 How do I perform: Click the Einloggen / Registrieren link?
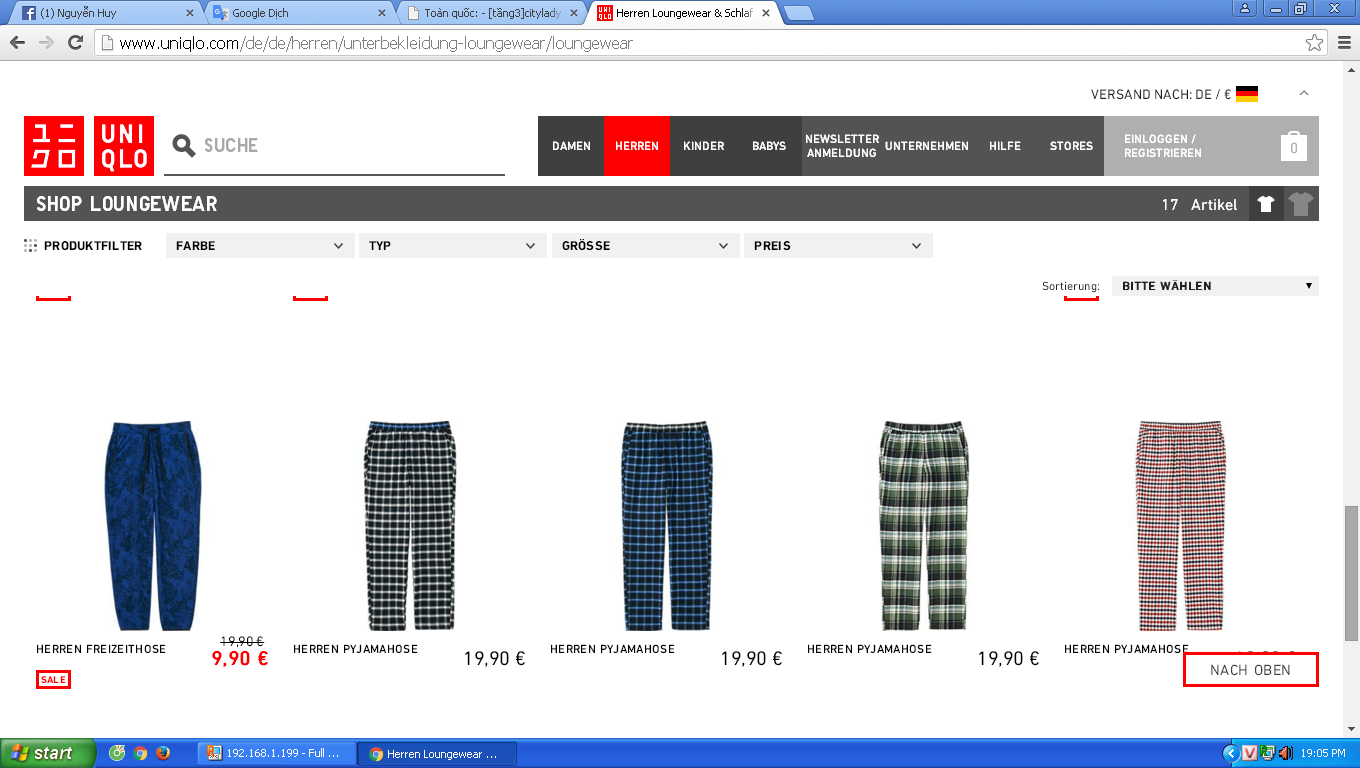coord(1162,146)
